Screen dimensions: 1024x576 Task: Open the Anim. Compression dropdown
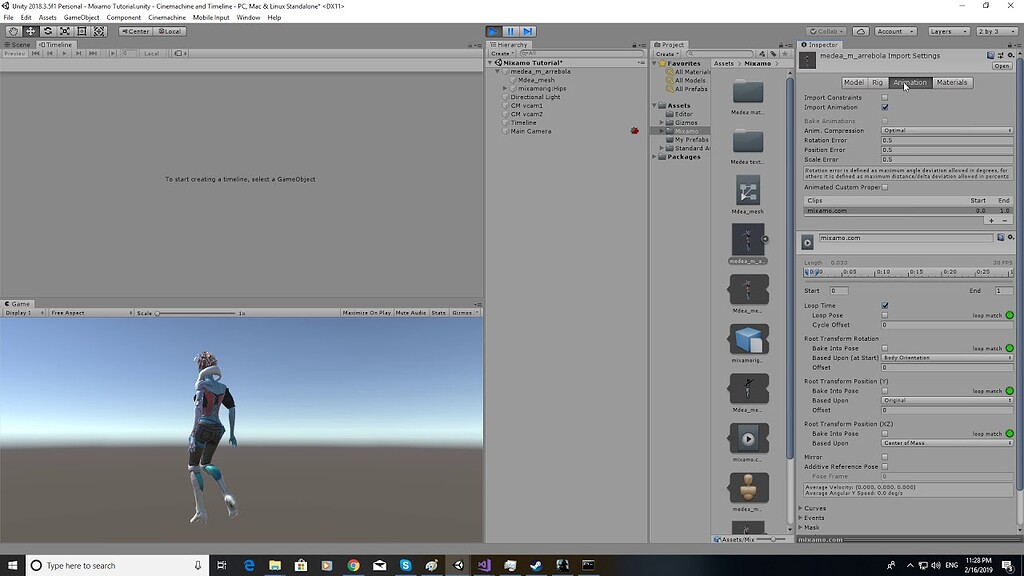click(946, 130)
